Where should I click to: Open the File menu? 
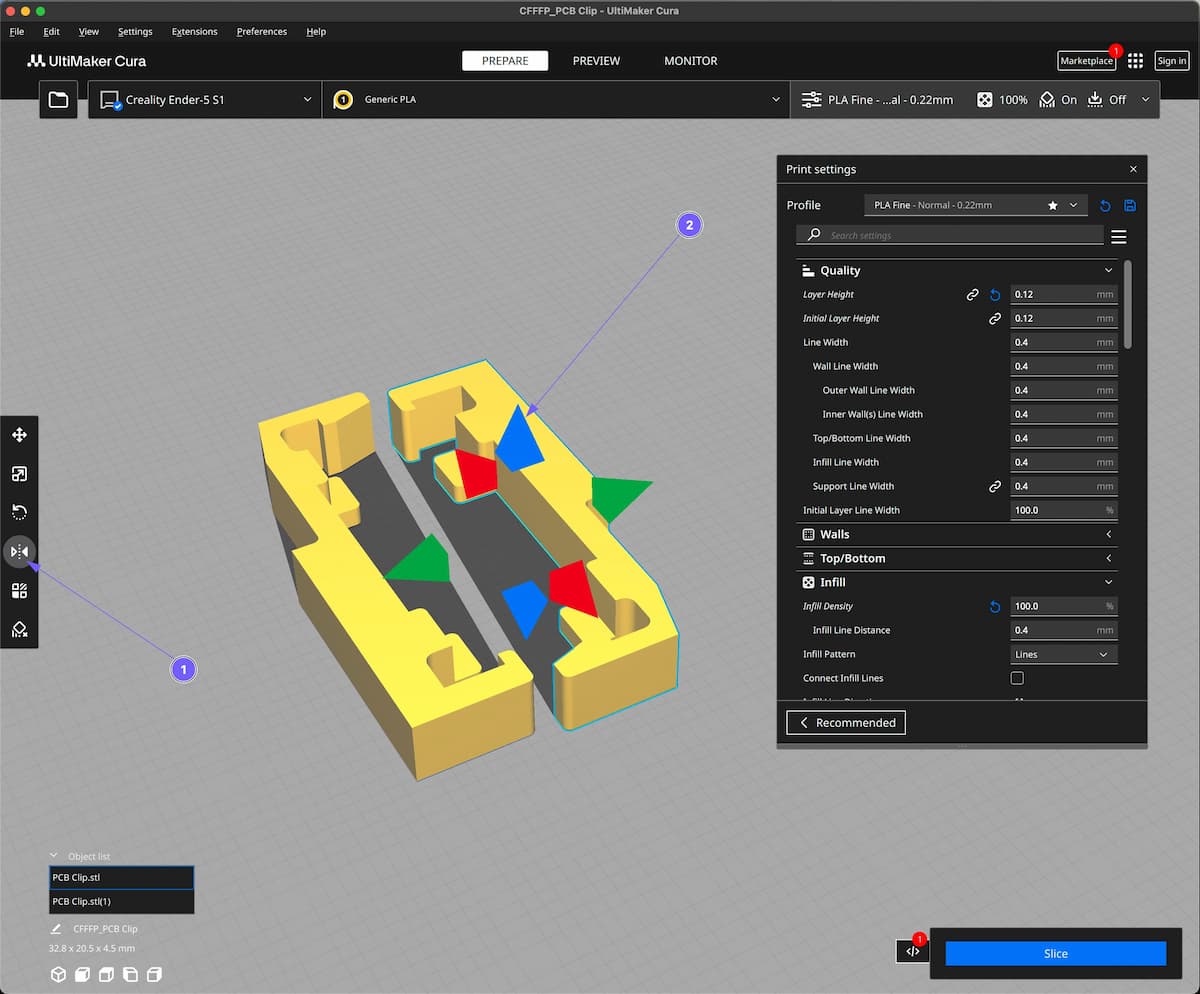(17, 32)
